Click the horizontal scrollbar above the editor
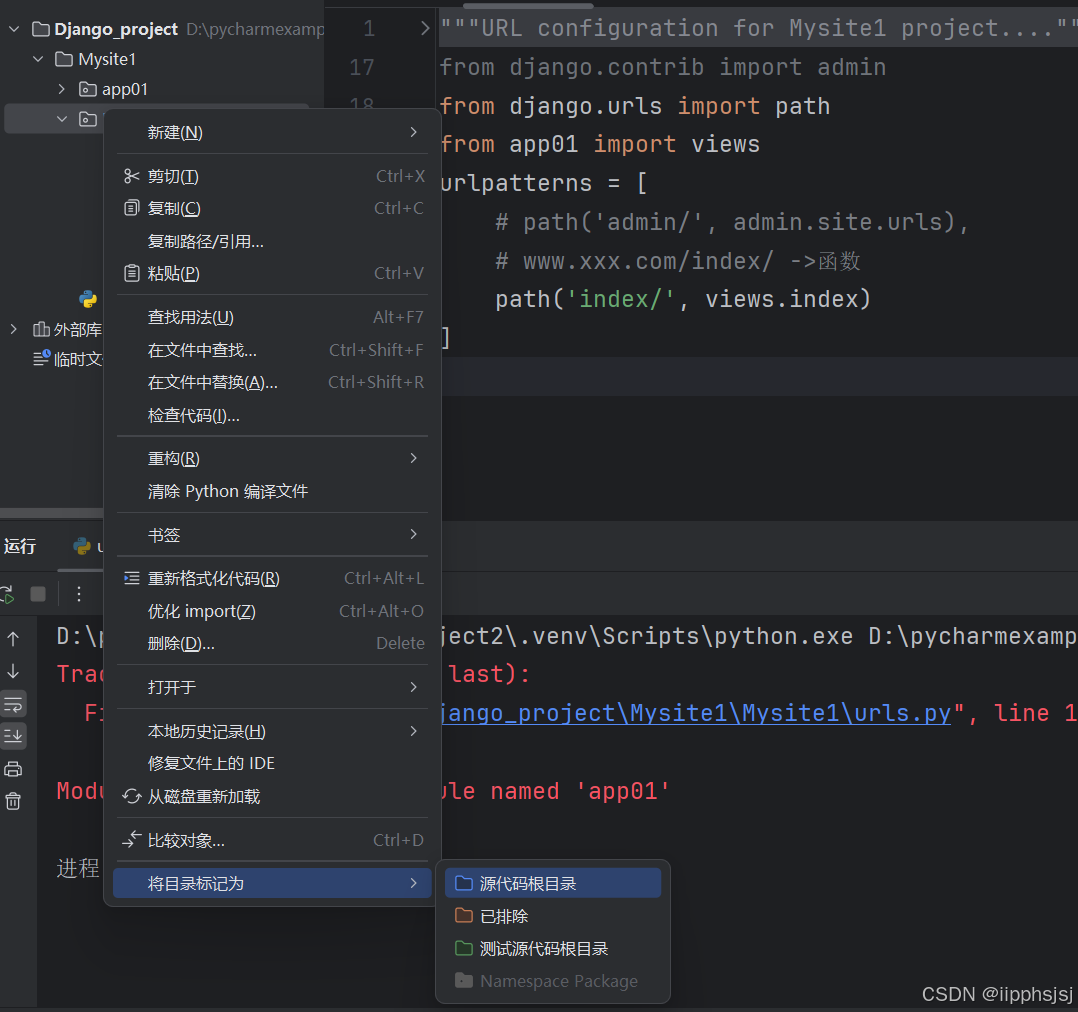Image resolution: width=1078 pixels, height=1012 pixels. 530,4
